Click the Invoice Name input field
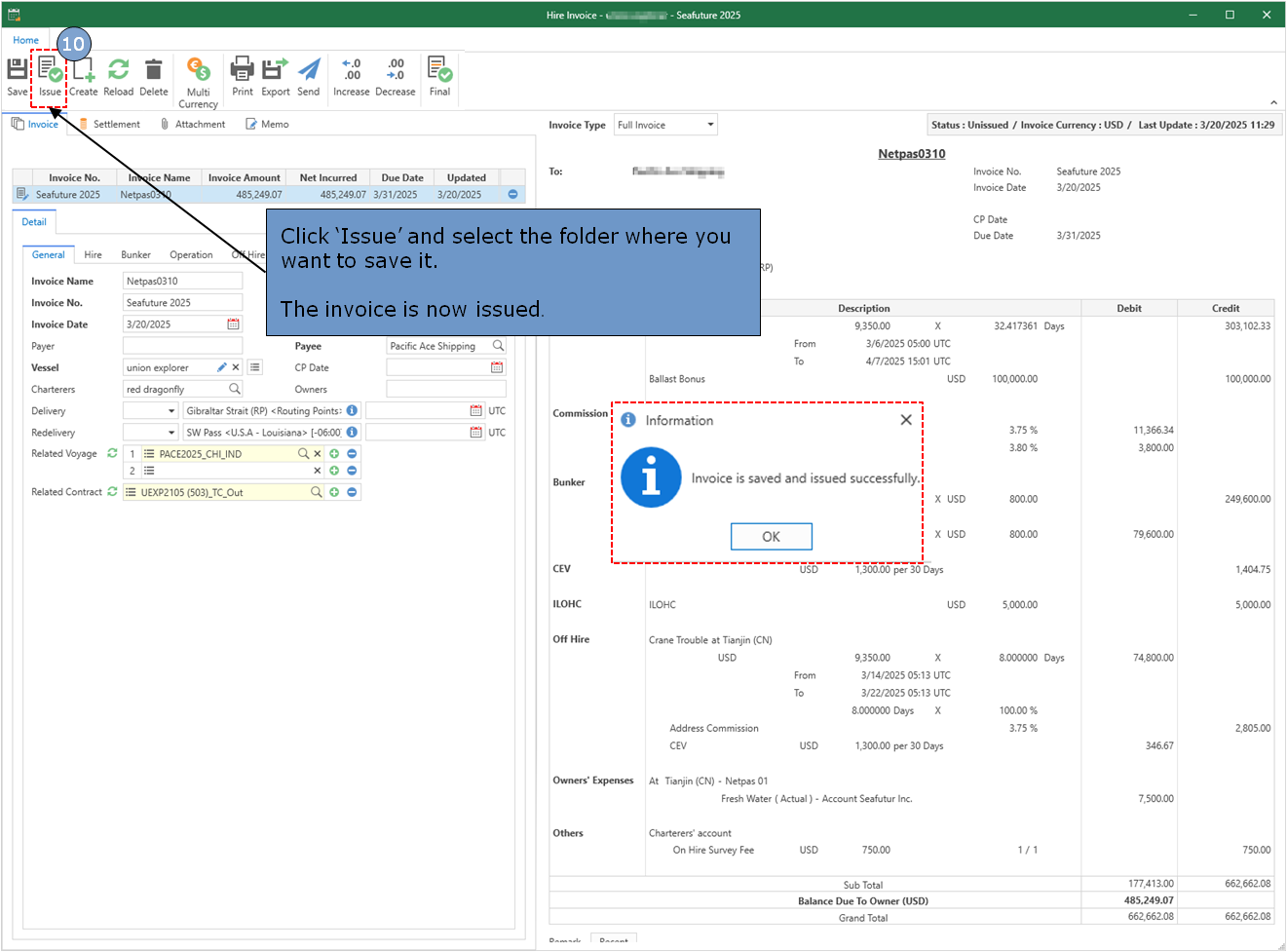This screenshot has width=1287, height=952. (x=182, y=282)
